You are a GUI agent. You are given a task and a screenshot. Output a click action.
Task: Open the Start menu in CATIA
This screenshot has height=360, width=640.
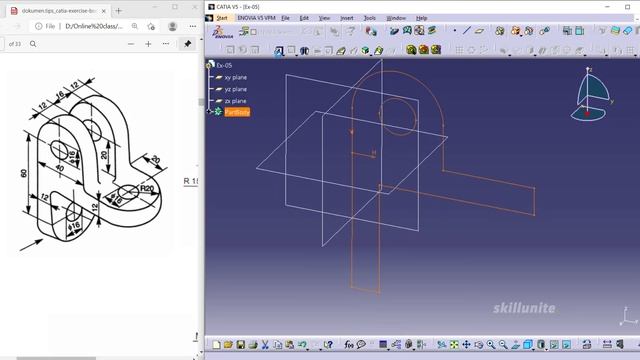coord(222,18)
